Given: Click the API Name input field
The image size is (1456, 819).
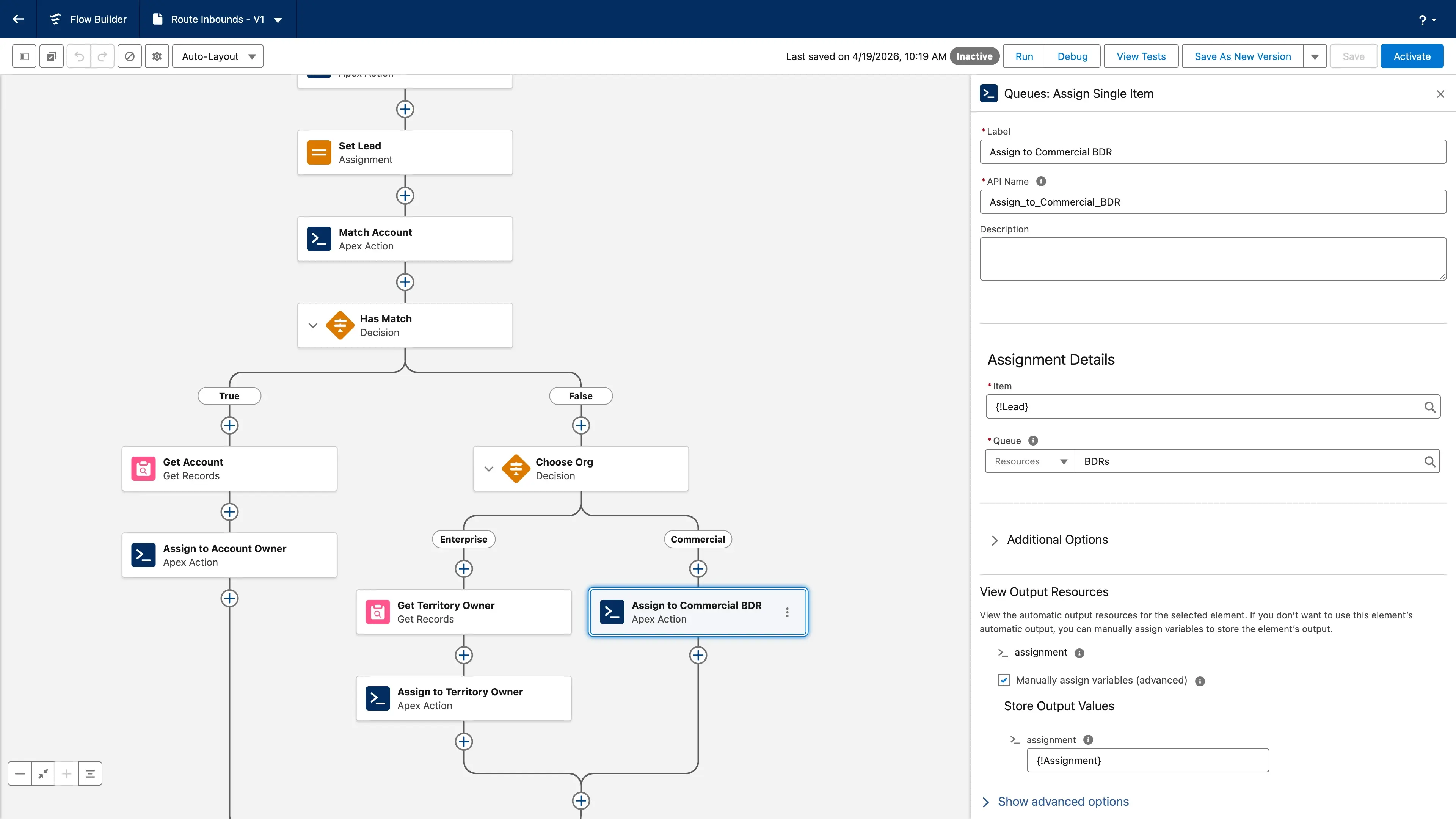Looking at the screenshot, I should [x=1213, y=202].
